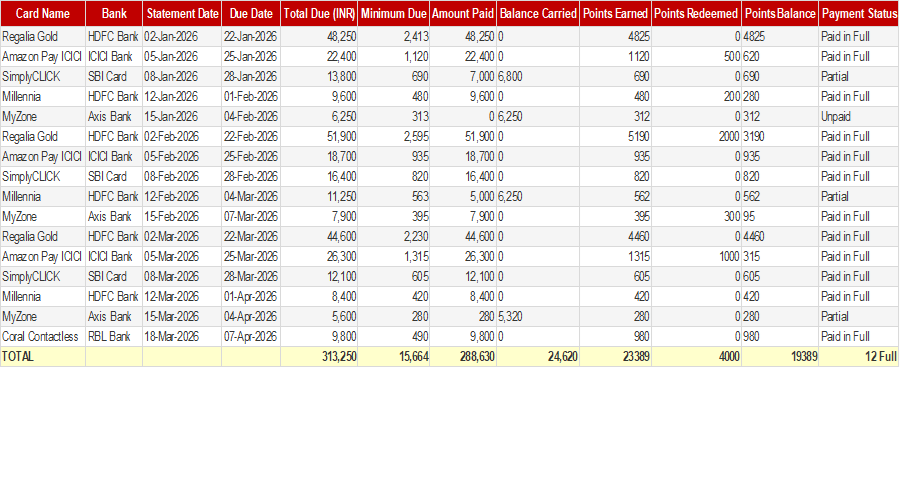
Task: Select the Points Redeemed header
Action: (696, 14)
